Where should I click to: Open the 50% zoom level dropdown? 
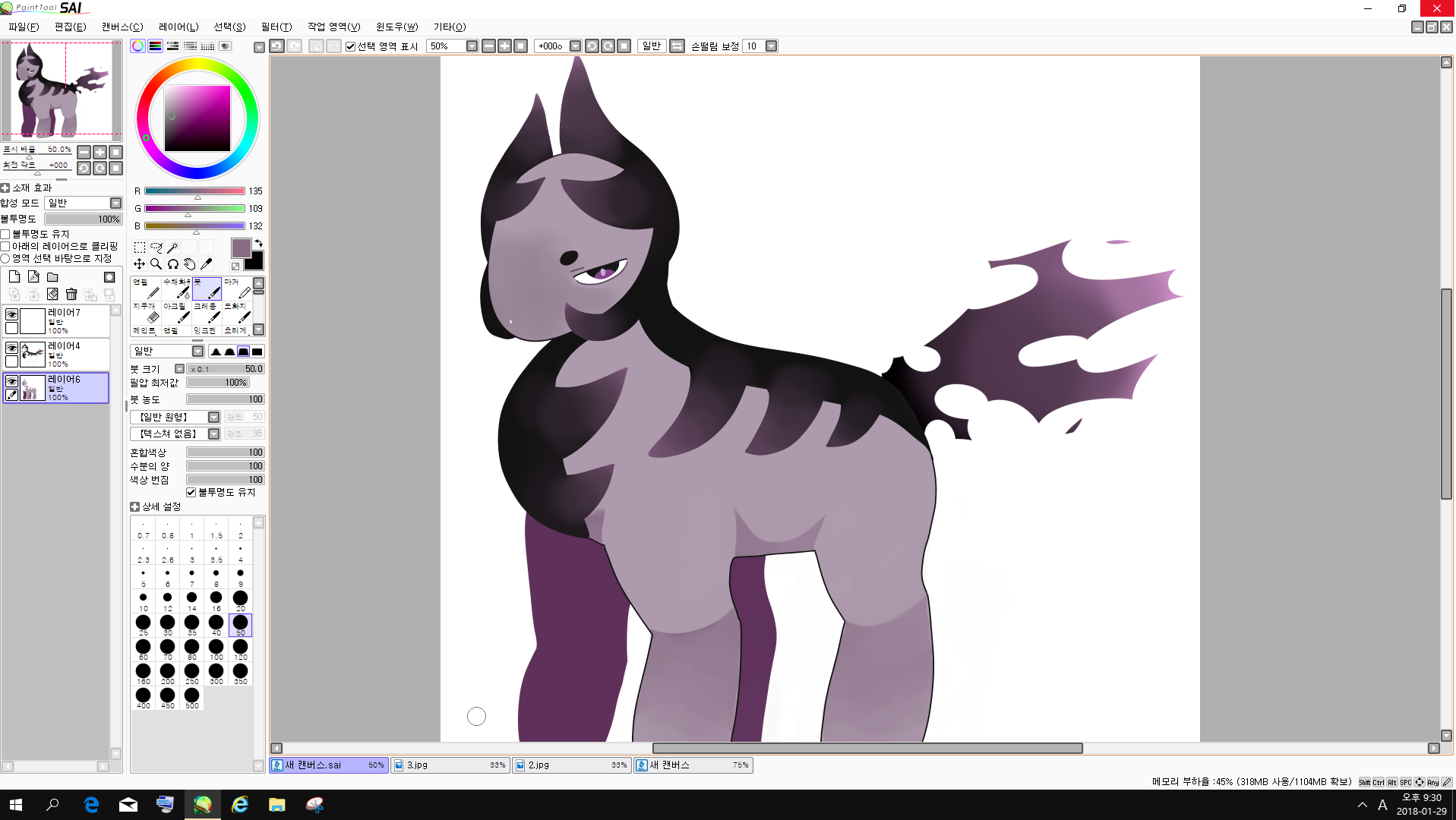[x=472, y=46]
